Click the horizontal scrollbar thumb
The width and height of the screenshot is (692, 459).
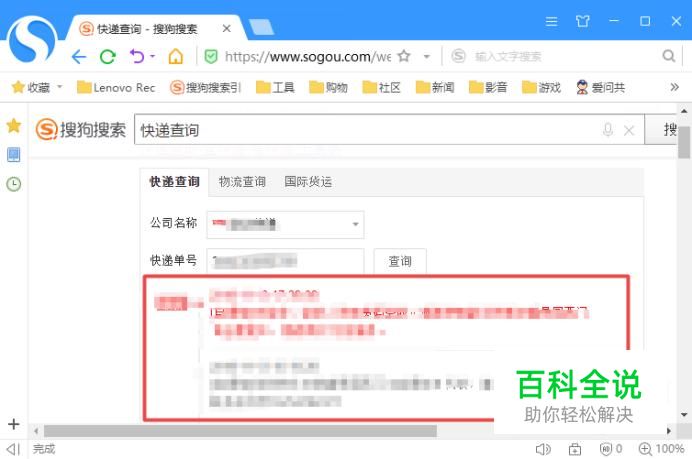tap(240, 431)
